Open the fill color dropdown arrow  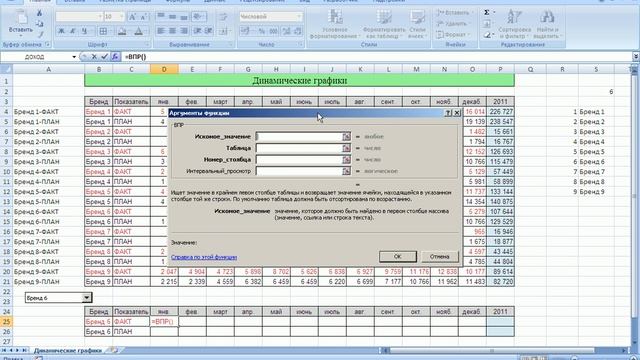129,31
